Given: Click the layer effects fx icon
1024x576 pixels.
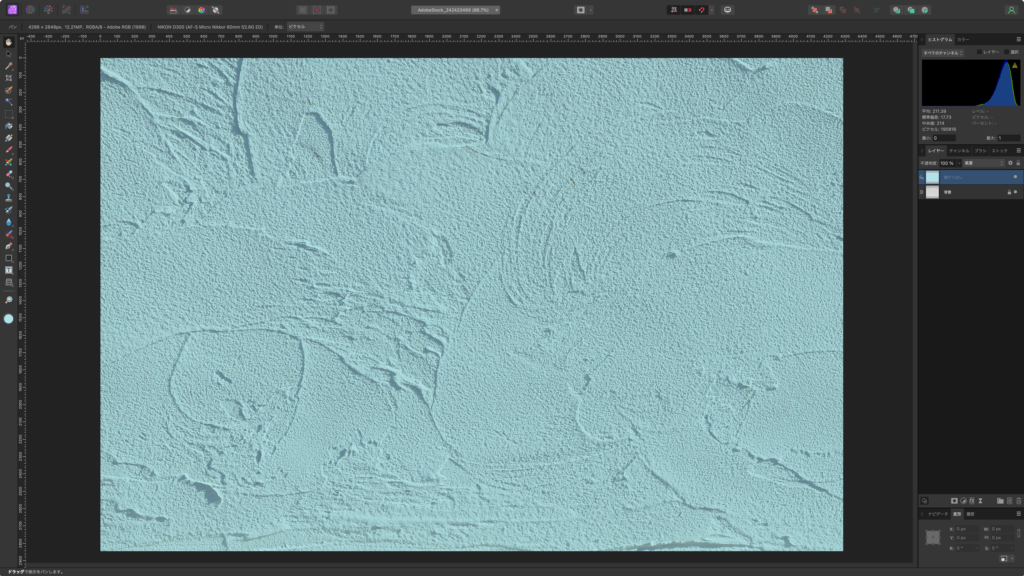Looking at the screenshot, I should tap(972, 500).
